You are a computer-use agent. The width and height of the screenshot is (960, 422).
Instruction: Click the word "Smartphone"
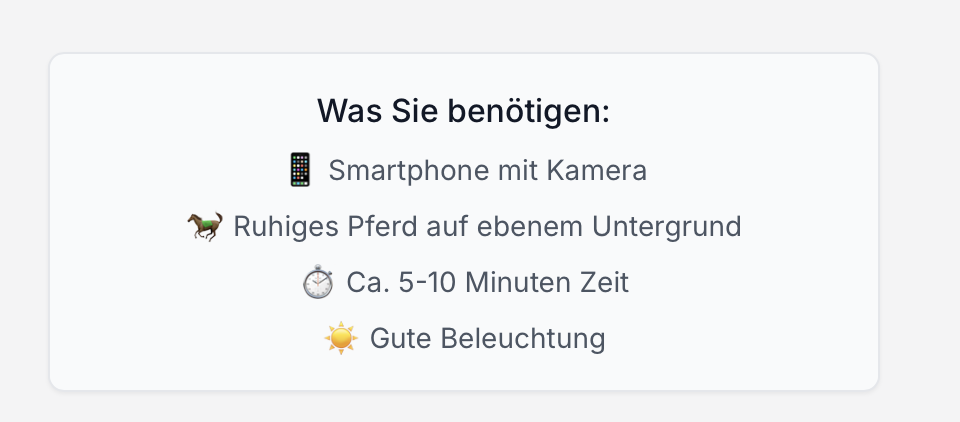point(408,171)
